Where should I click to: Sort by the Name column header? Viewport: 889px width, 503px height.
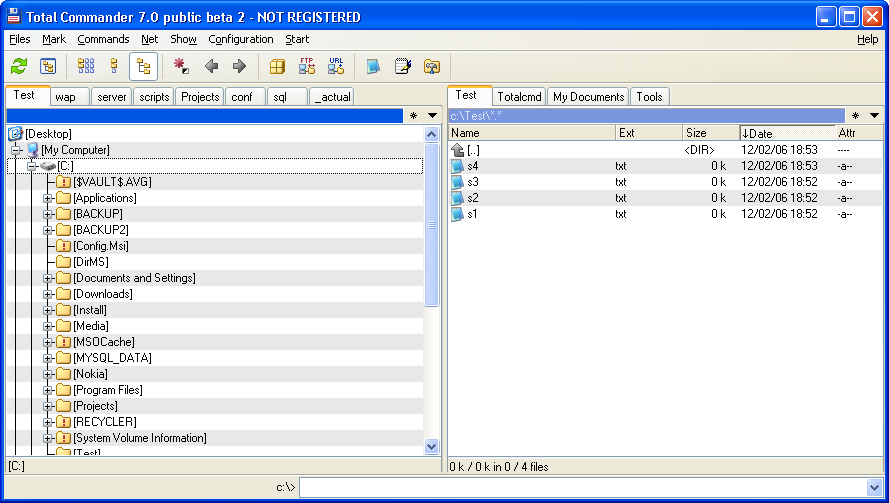coord(532,133)
